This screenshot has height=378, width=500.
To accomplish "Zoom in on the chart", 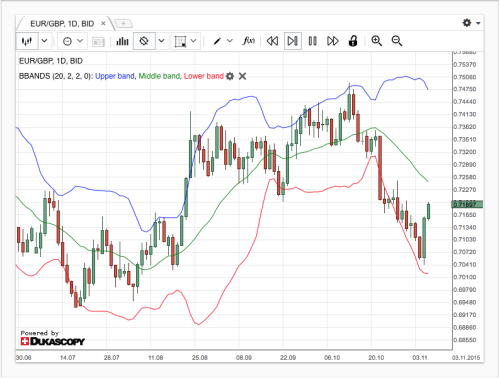I will [x=377, y=41].
